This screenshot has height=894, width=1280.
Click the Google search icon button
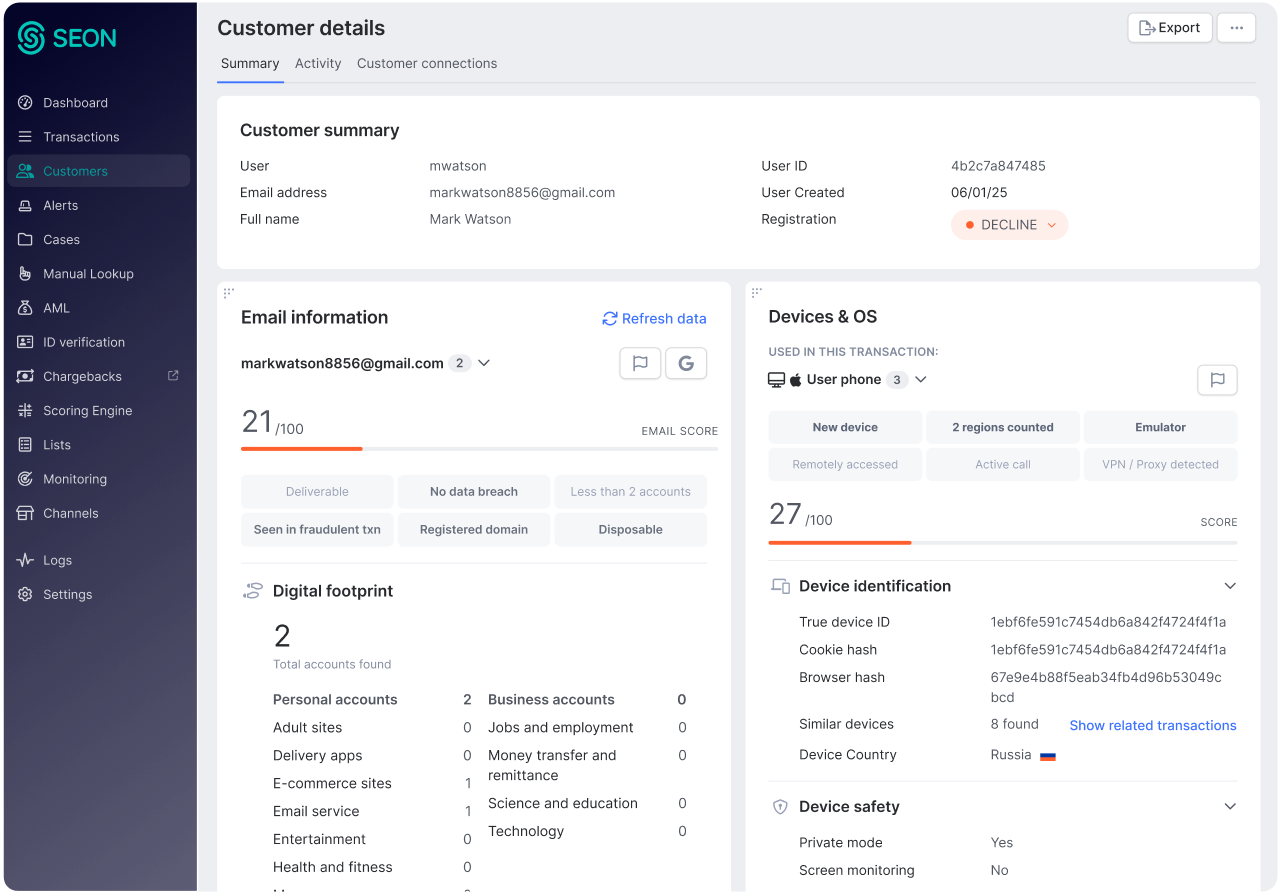pos(686,363)
